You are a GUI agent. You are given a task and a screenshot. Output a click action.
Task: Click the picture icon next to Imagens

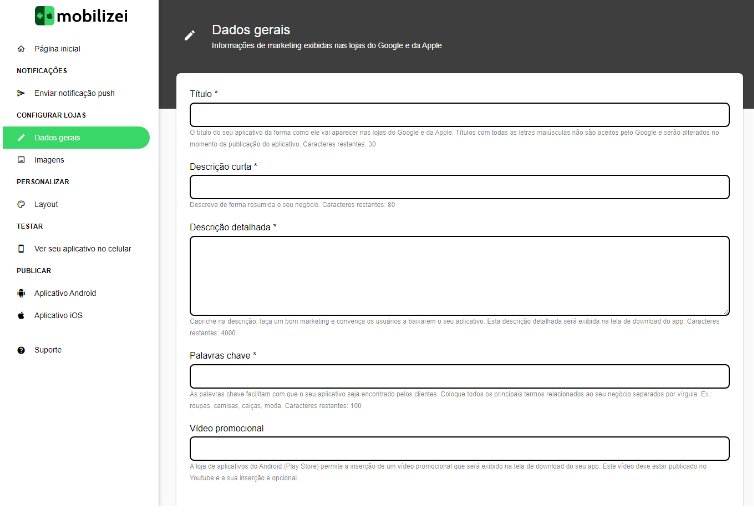pyautogui.click(x=21, y=160)
